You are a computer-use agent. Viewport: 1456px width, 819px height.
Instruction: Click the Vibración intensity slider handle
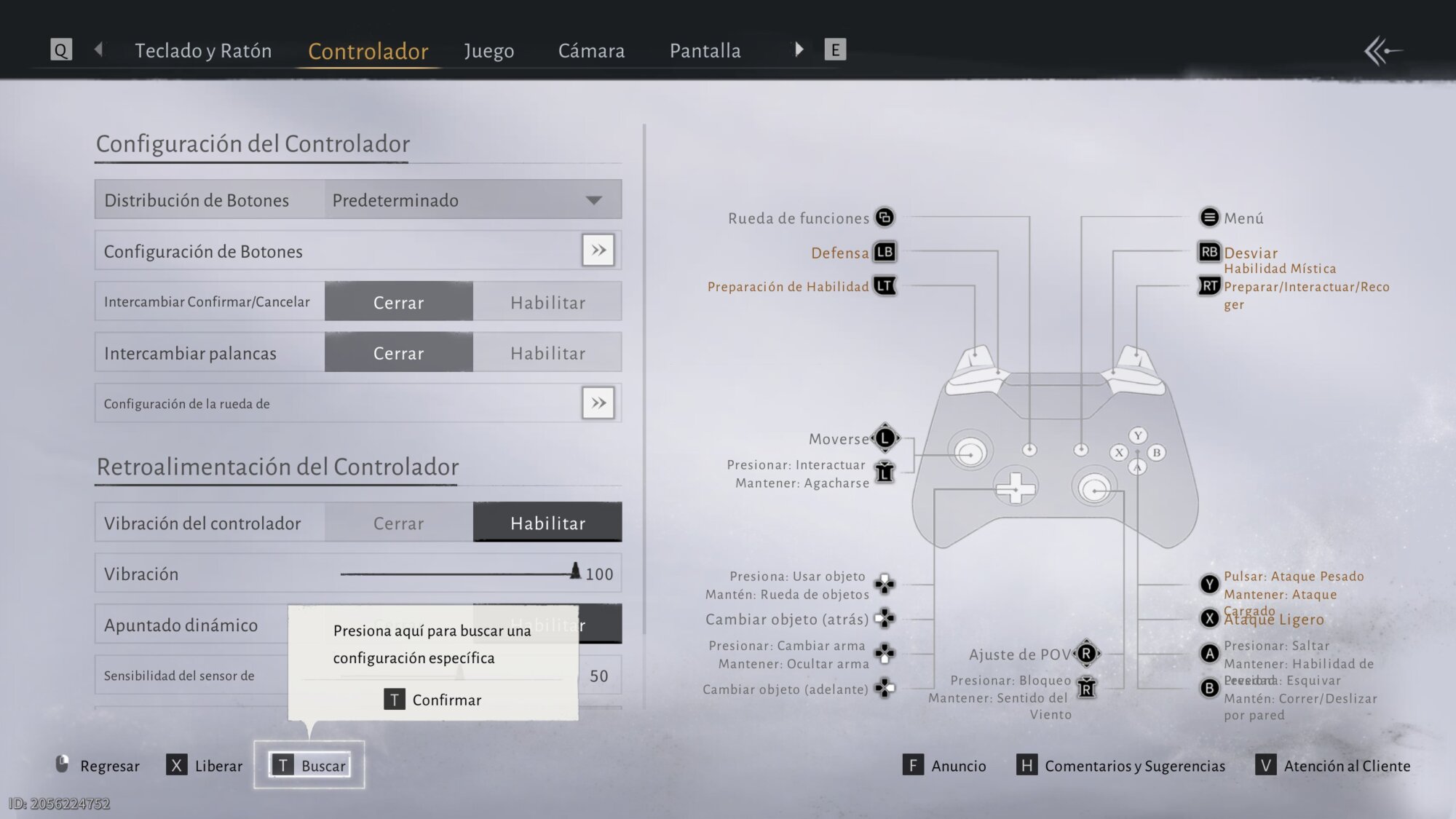coord(575,571)
